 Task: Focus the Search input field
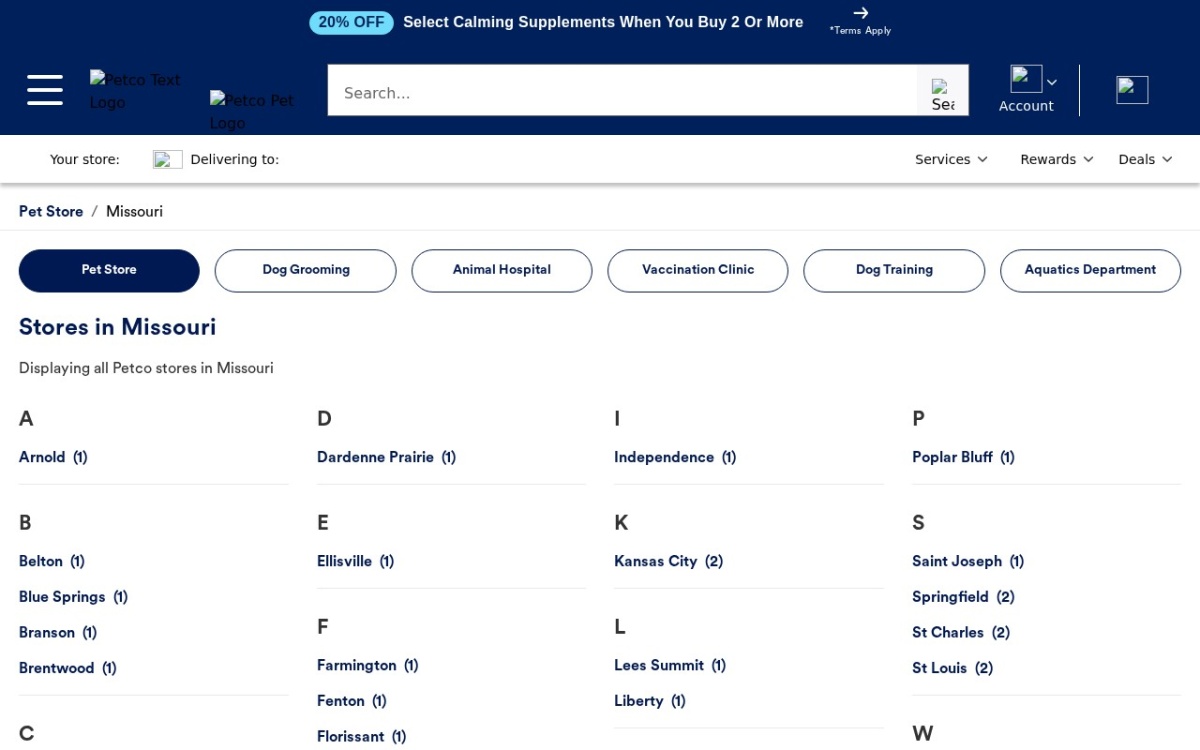[622, 91]
